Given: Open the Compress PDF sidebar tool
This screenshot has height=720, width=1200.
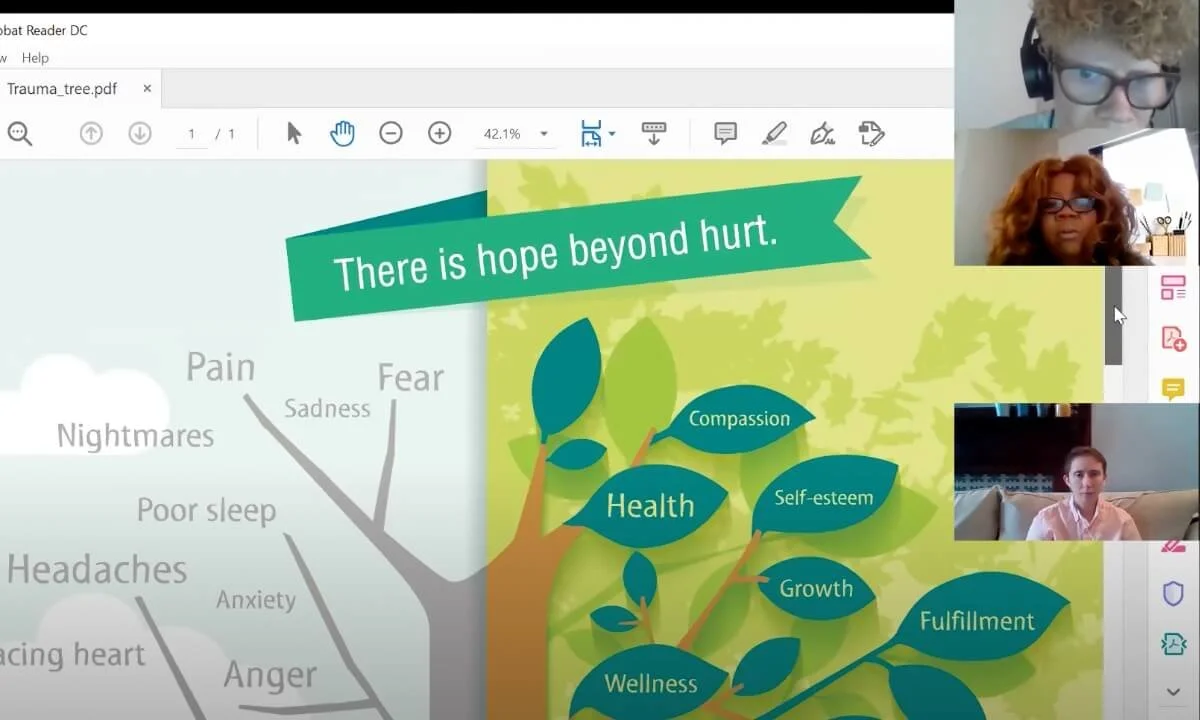Looking at the screenshot, I should pos(1174,643).
